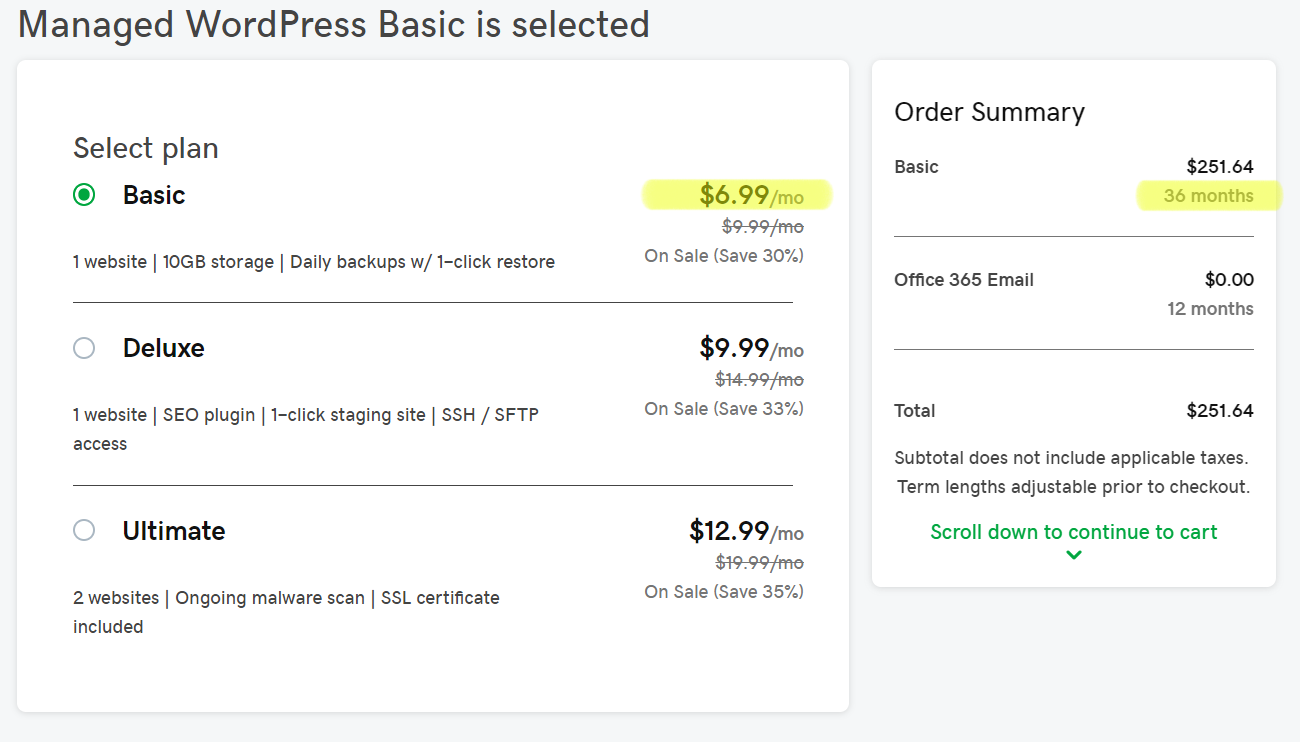The height and width of the screenshot is (742, 1300).
Task: Click the selected Basic plan radio button
Action: click(x=84, y=195)
